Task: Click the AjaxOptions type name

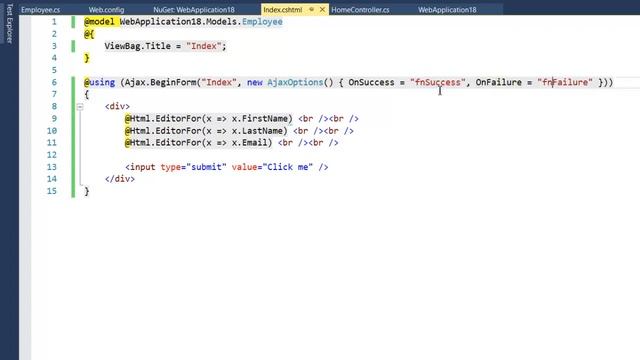Action: (x=295, y=82)
